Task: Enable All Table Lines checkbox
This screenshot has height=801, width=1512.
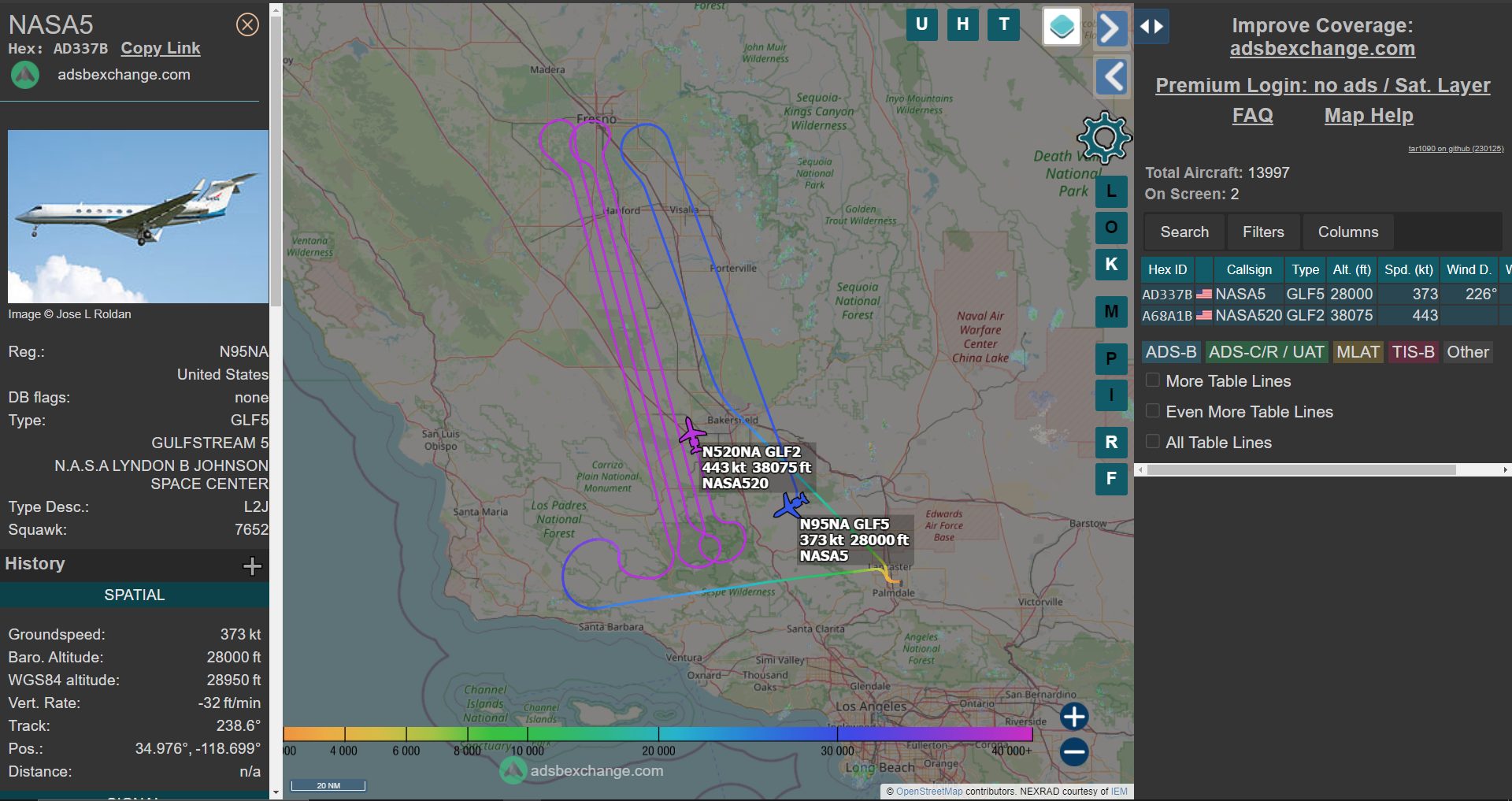Action: tap(1153, 442)
